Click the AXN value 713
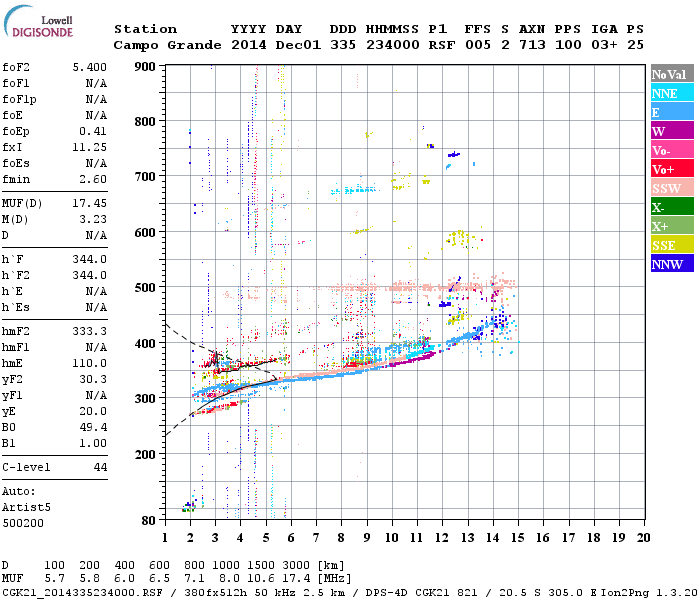The image size is (700, 600). (x=532, y=45)
